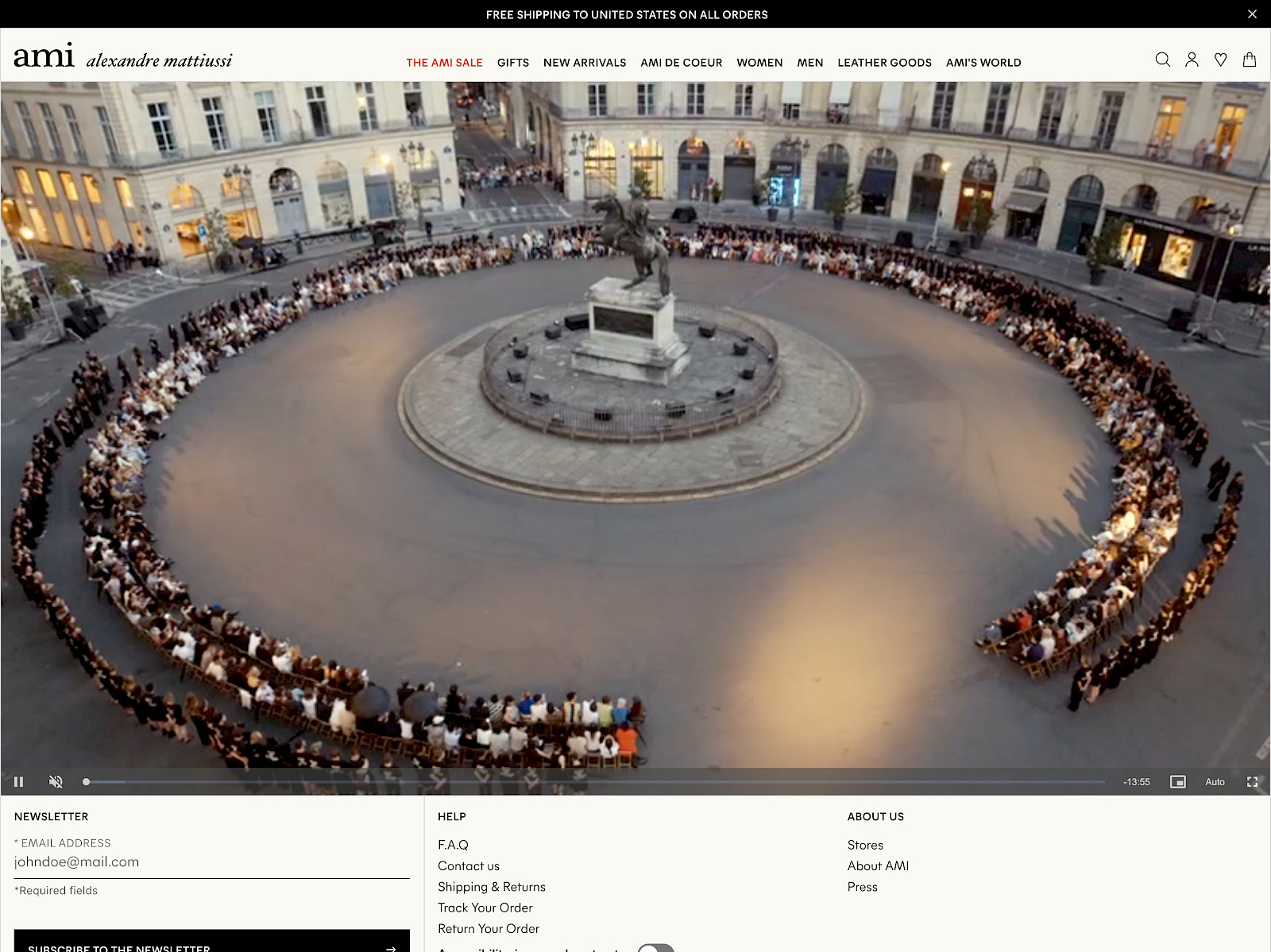
Task: Click Subscribe to the Newsletter button
Action: click(x=211, y=945)
